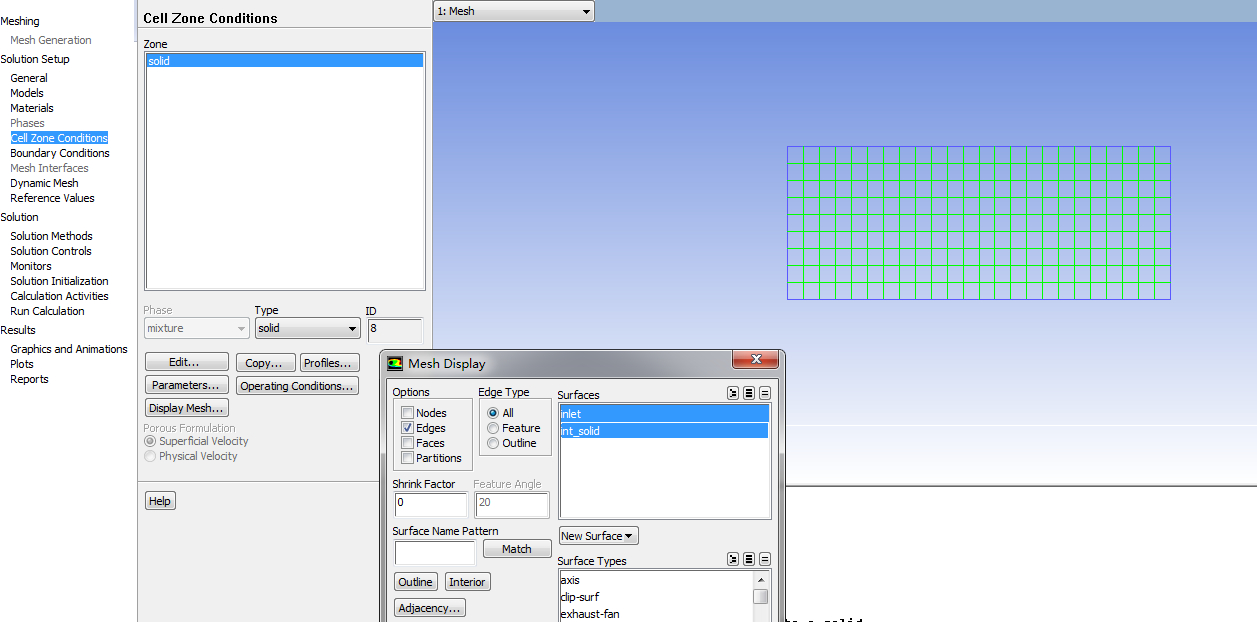1257x622 pixels.
Task: Enable the Nodes checkbox
Action: 407,413
